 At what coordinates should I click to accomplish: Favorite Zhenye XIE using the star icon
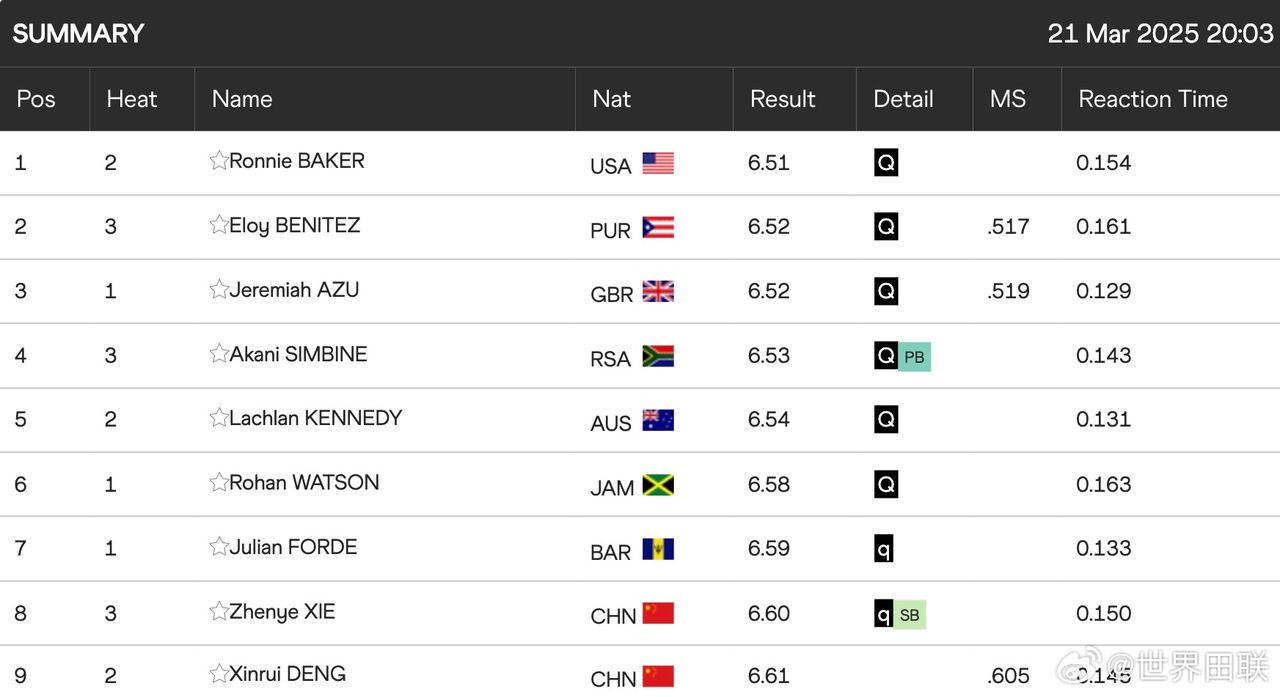219,611
